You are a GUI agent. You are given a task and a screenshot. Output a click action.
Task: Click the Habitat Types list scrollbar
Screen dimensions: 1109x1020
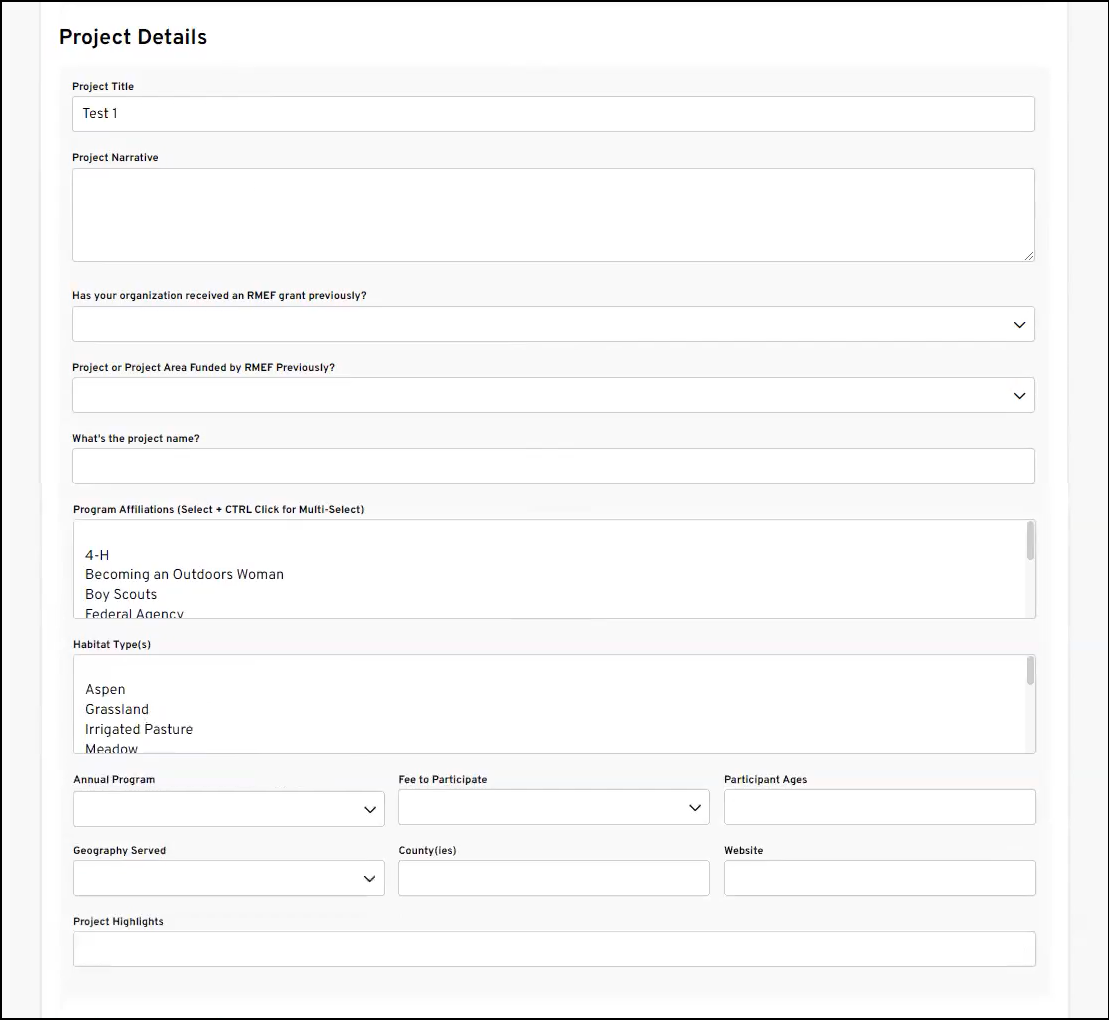click(x=1030, y=672)
